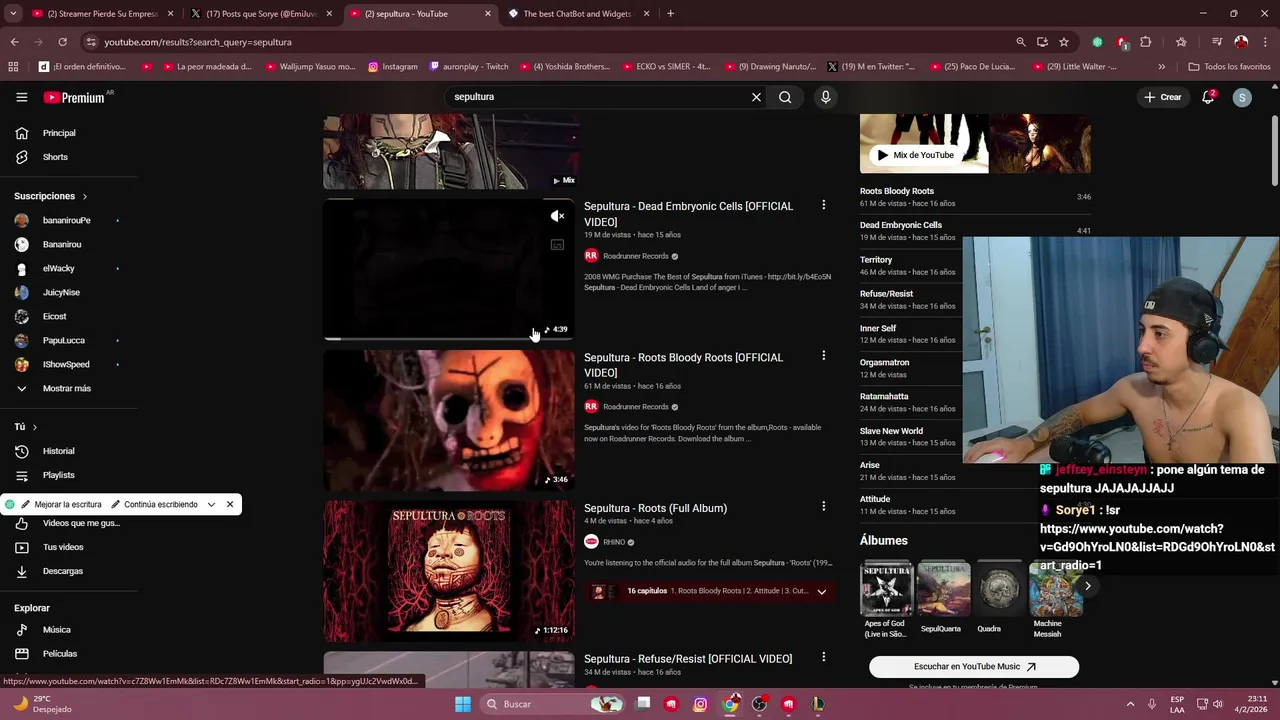Open the YouTube hamburger guide menu
The height and width of the screenshot is (720, 1280).
[x=21, y=97]
